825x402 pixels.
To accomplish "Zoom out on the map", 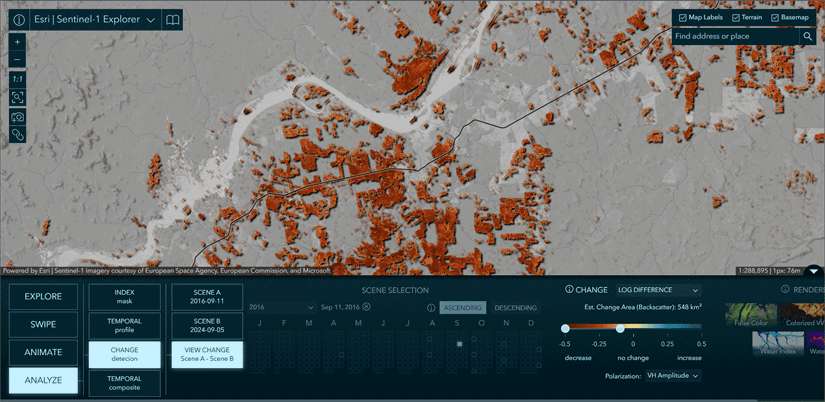I will click(x=17, y=59).
